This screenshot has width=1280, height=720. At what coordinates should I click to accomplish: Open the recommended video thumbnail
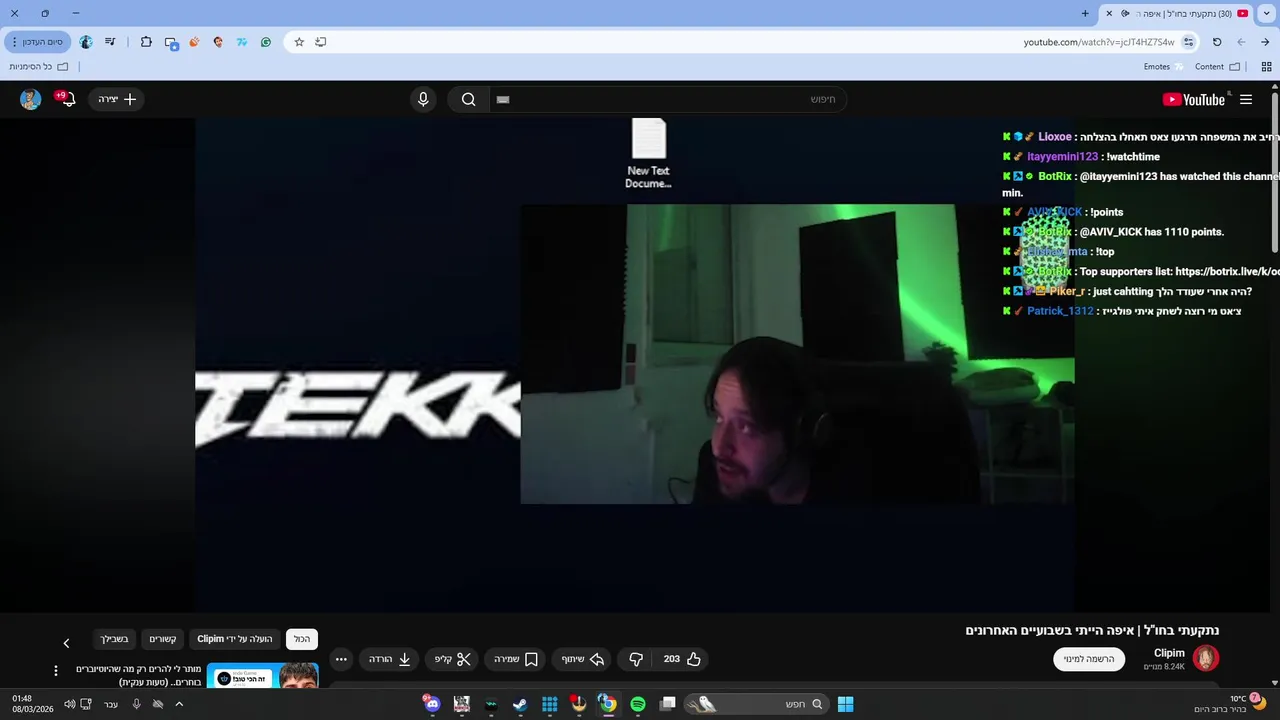(x=263, y=676)
